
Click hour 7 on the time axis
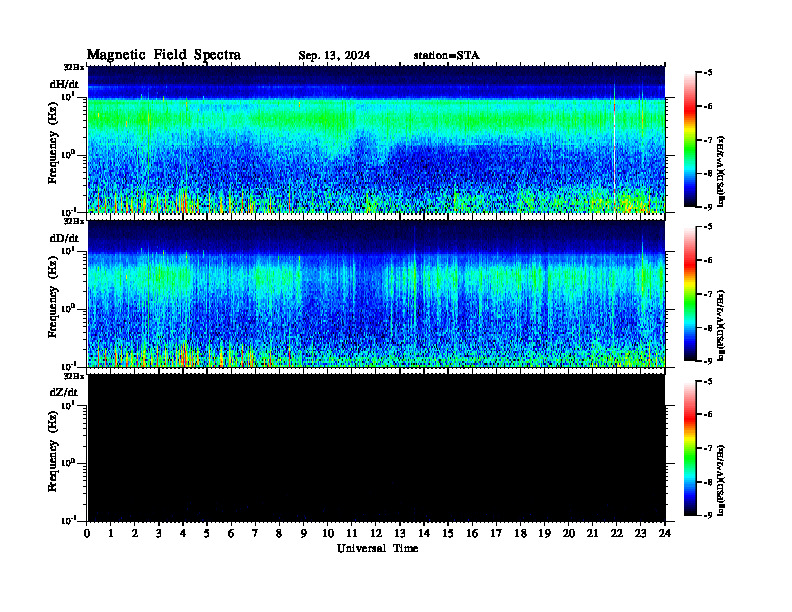(255, 533)
